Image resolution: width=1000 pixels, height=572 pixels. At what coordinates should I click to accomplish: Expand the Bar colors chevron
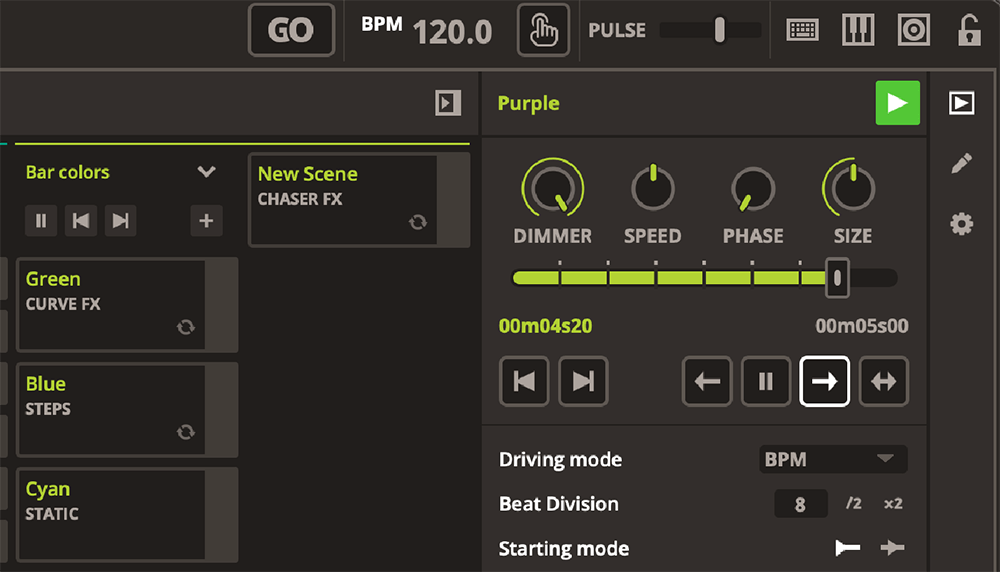207,172
